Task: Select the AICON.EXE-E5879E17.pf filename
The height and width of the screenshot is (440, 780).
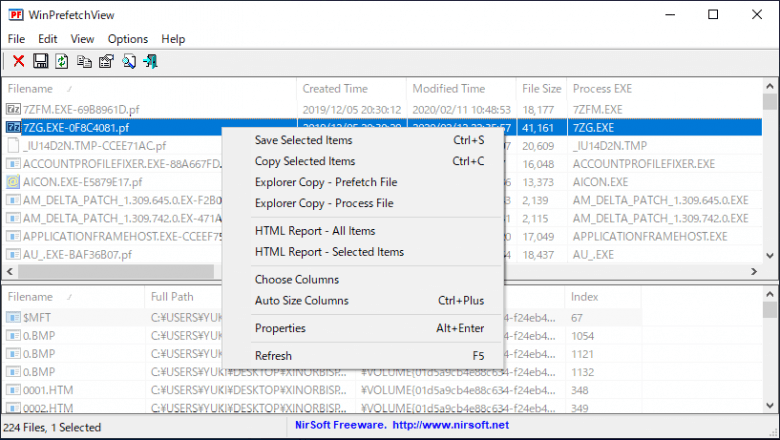Action: (x=83, y=182)
